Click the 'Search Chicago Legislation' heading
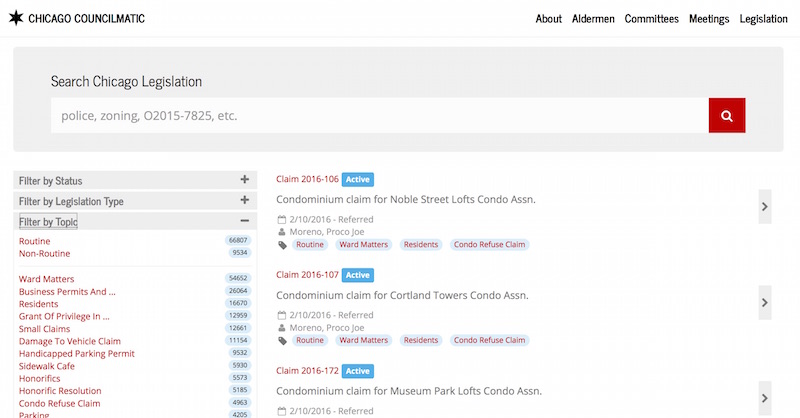Viewport: 800px width, 418px height. (x=126, y=82)
